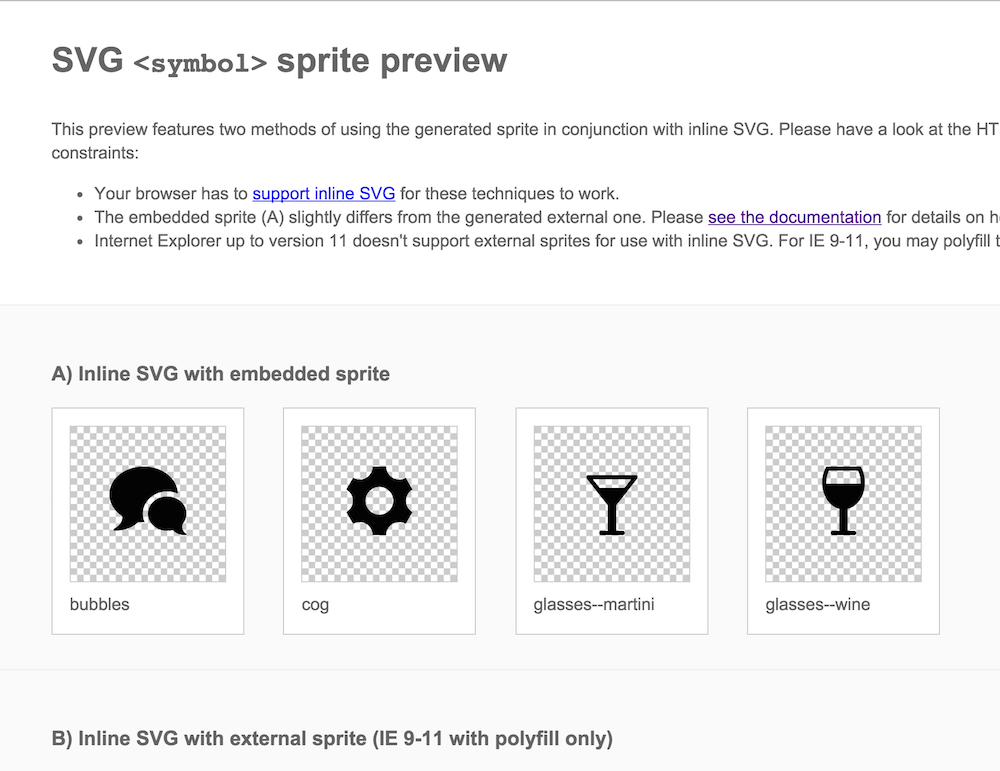Click the 'Internet Explorer up to version 11' bullet
The image size is (1000, 771).
[500, 241]
